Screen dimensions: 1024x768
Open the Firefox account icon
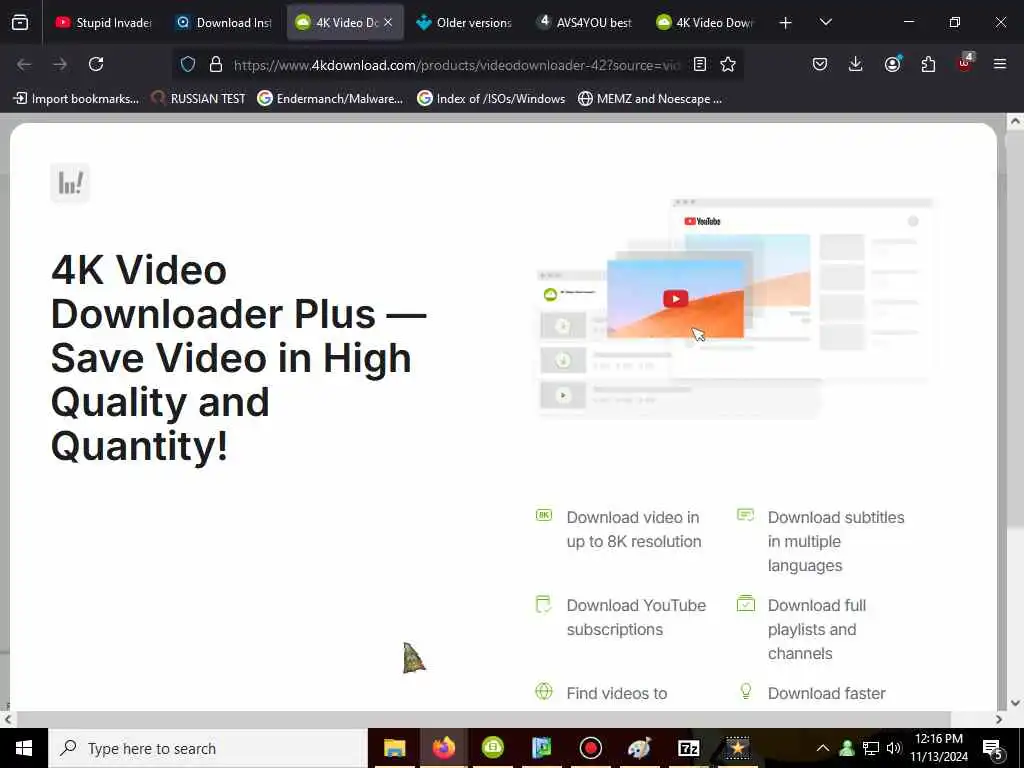click(x=892, y=64)
